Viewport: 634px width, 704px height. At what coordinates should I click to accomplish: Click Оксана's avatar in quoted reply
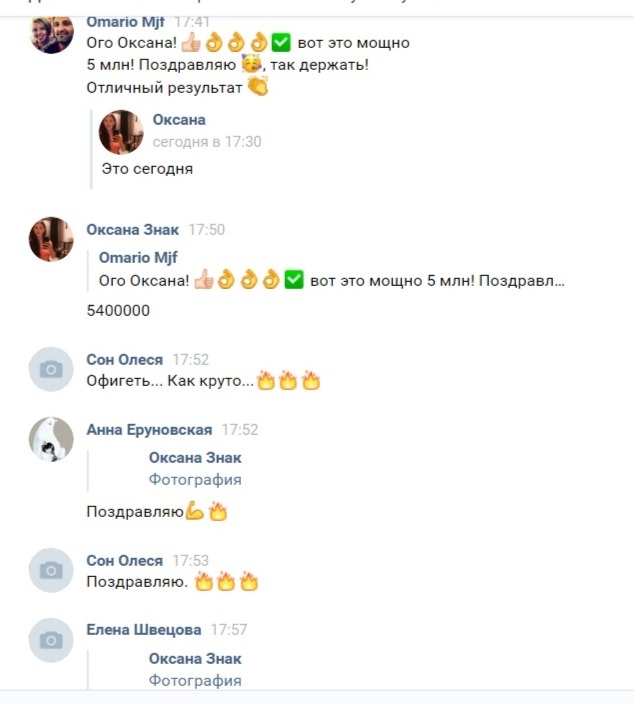click(121, 132)
